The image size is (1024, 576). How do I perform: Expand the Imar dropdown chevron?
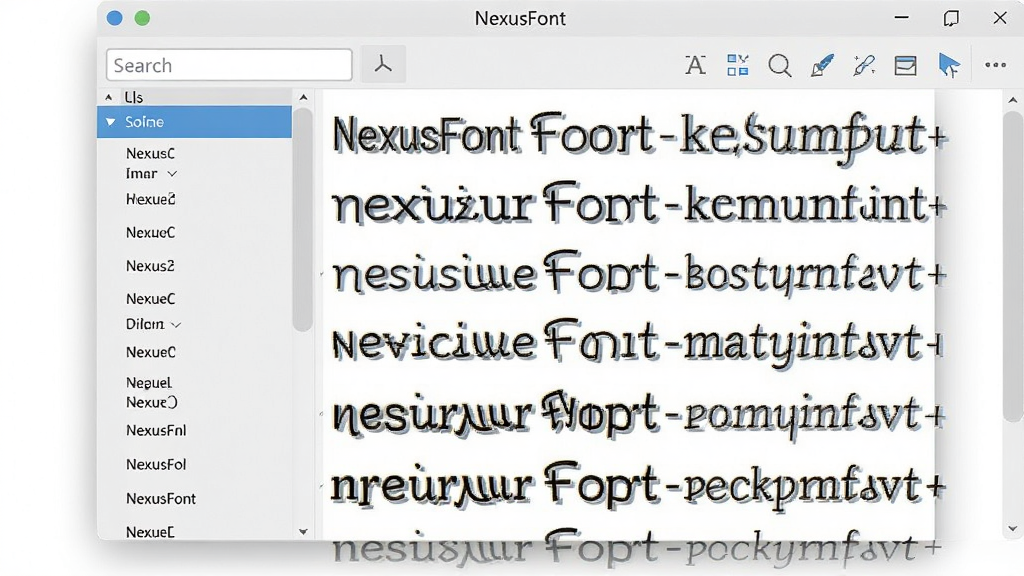pos(172,174)
